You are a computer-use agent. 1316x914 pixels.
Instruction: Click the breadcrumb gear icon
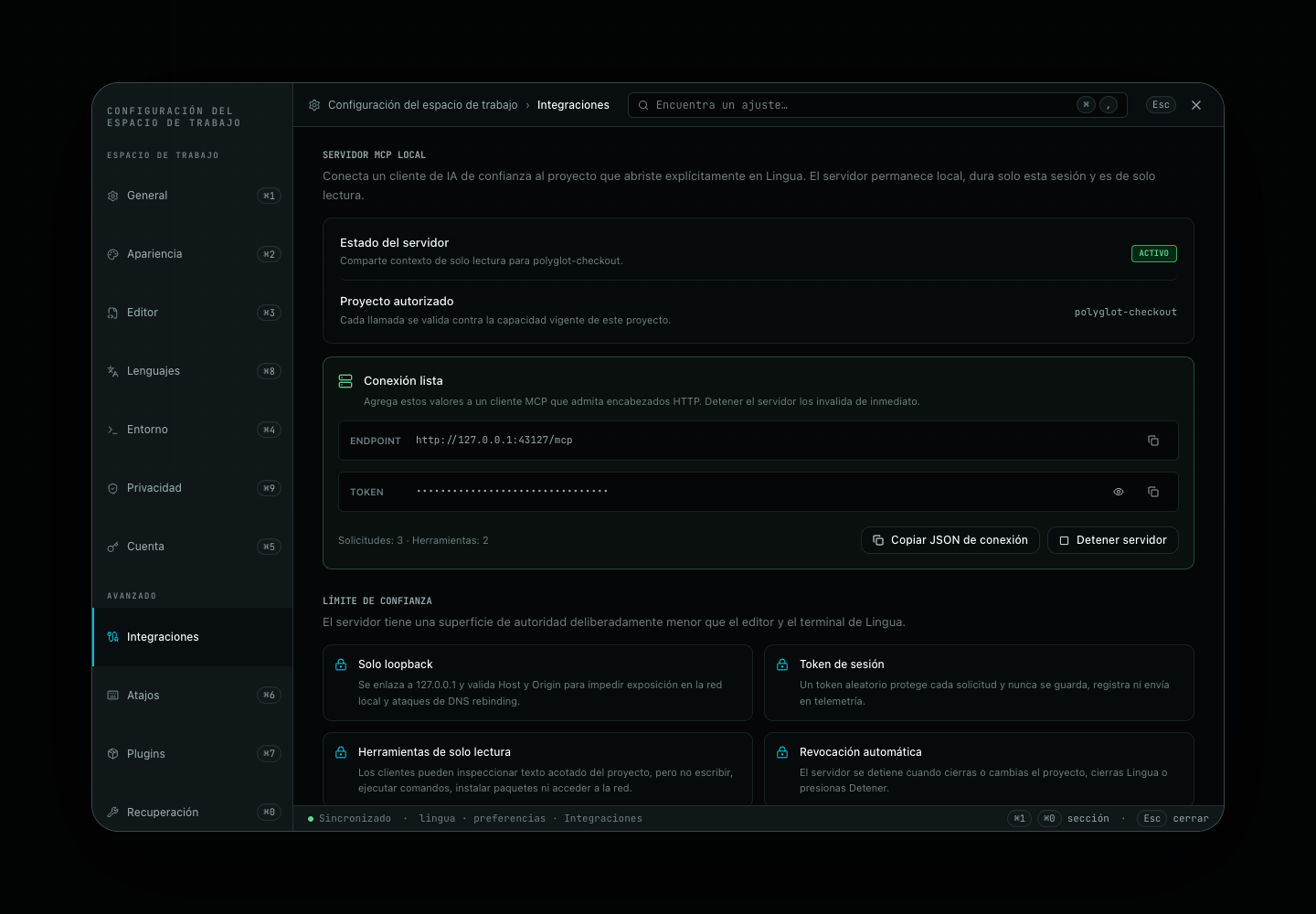314,105
